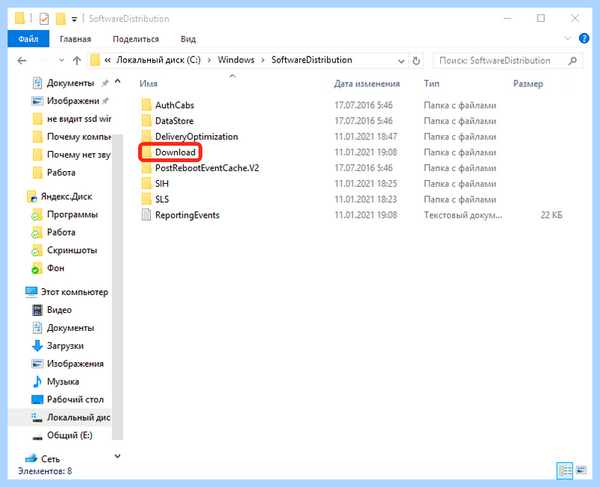Image resolution: width=600 pixels, height=487 pixels.
Task: Open the Программы folder under Яндекс.Диск
Action: coord(72,215)
